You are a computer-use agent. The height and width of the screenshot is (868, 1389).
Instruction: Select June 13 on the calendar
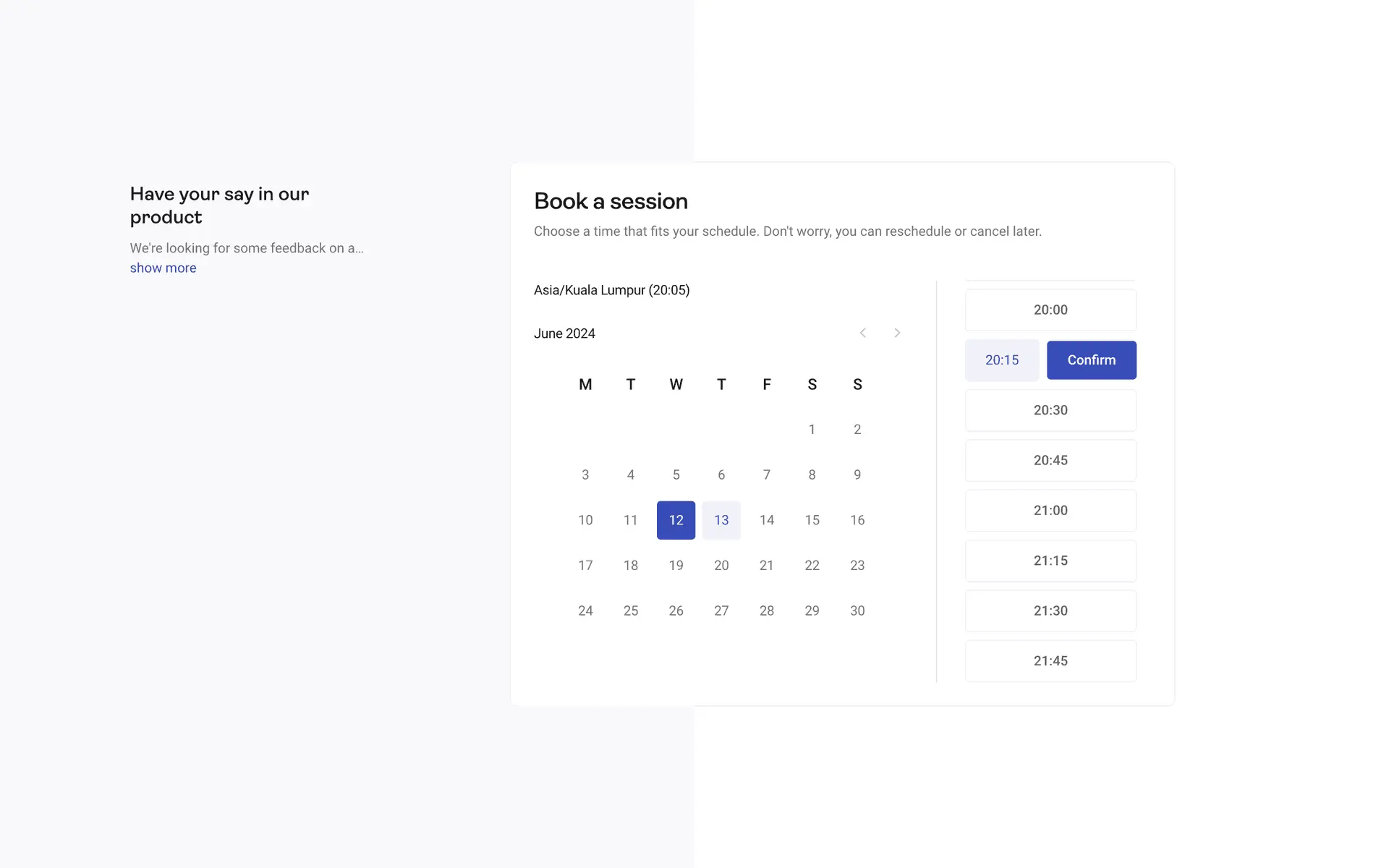721,520
